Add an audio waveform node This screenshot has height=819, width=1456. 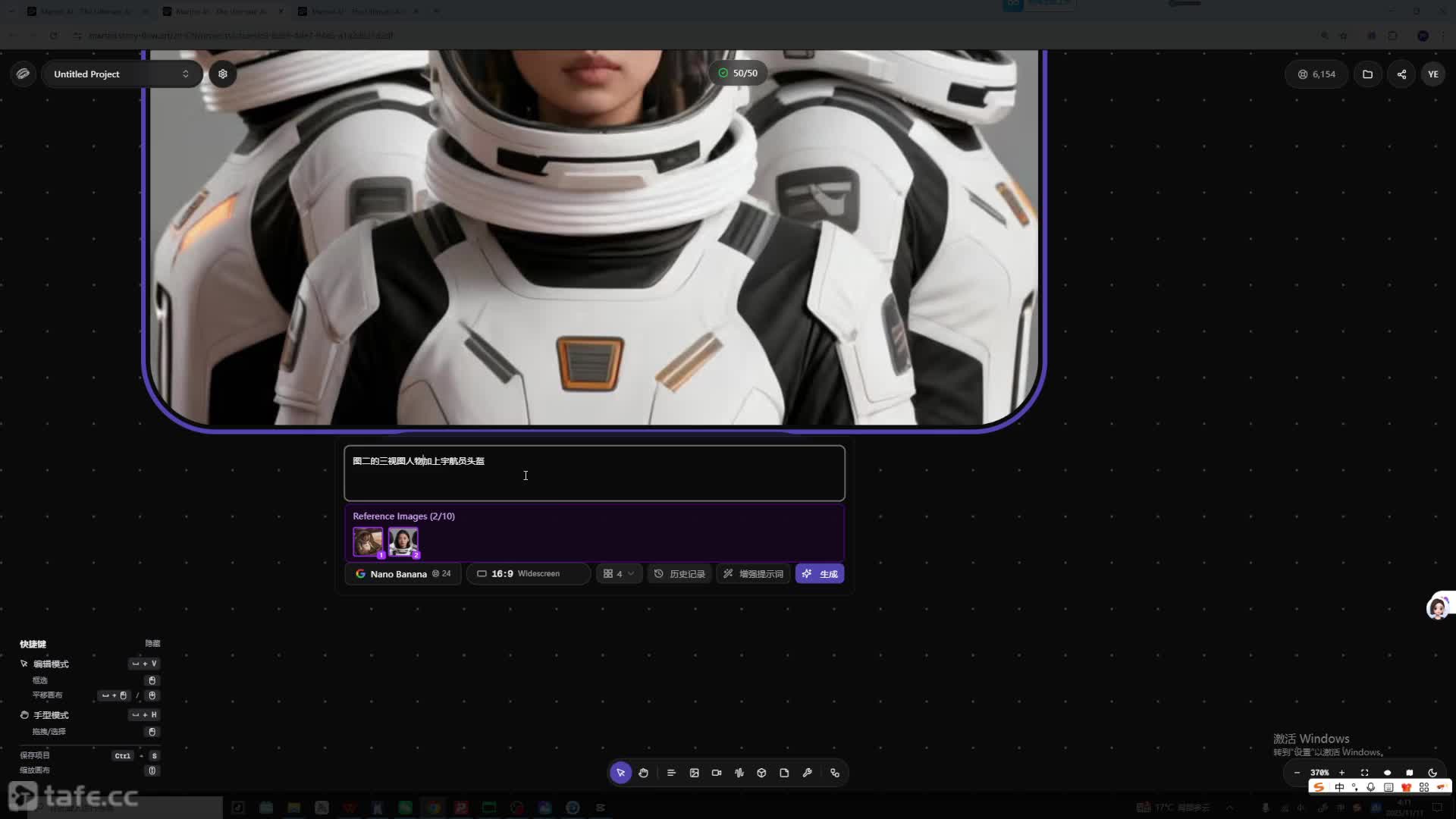(739, 773)
